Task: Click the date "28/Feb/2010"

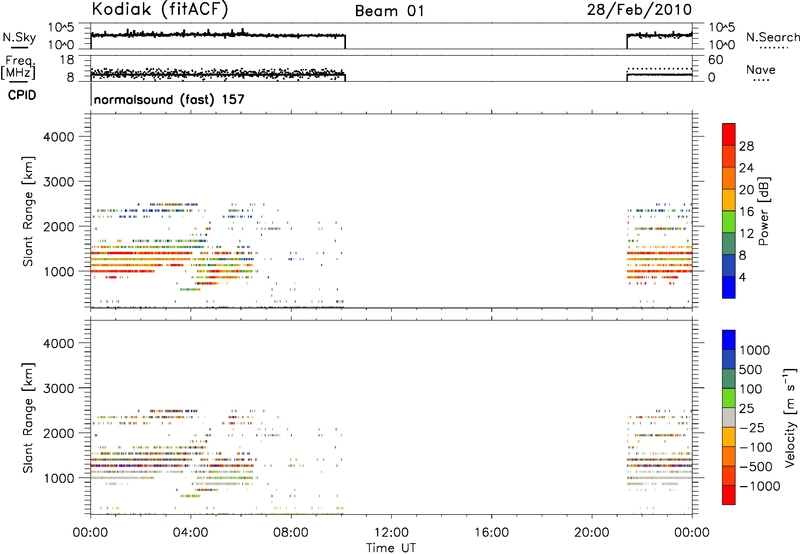Action: 639,10
